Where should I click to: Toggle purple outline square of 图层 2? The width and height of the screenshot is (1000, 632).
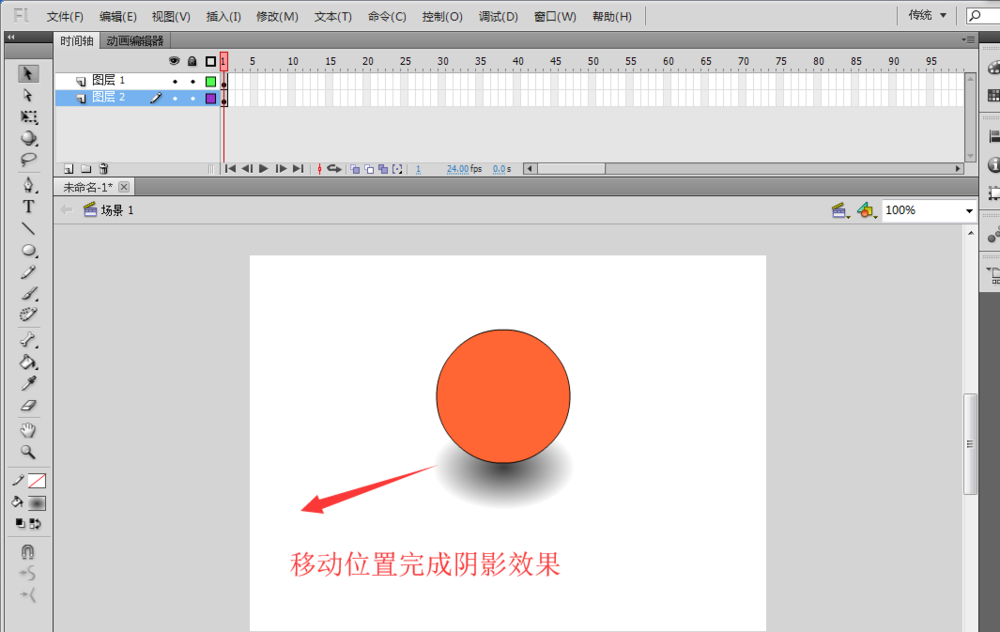click(210, 98)
